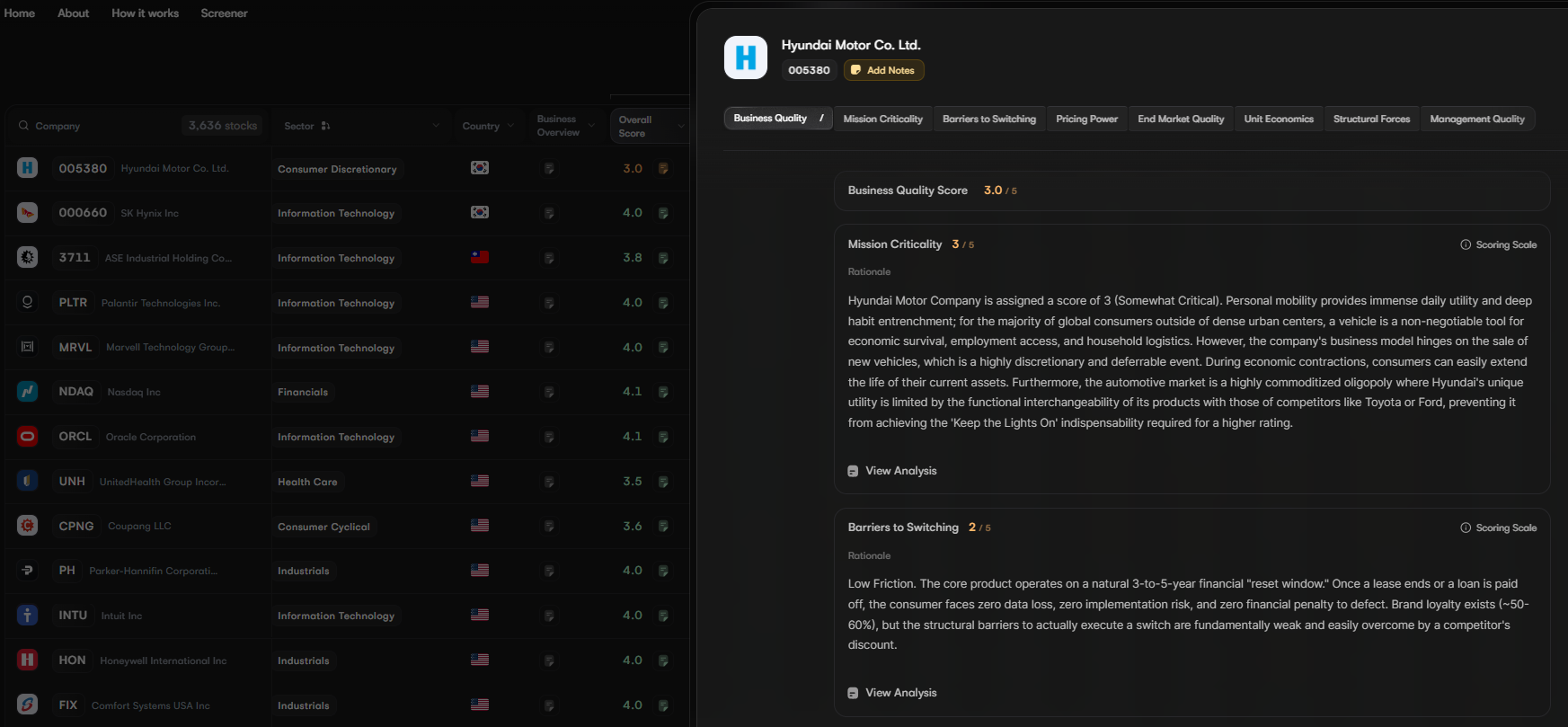
Task: Click the Health Care sector tag
Action: pos(307,482)
